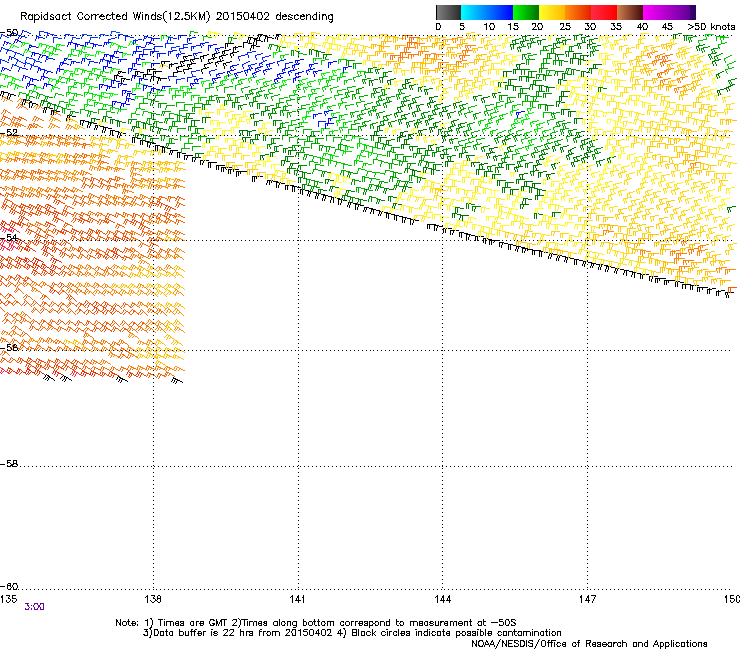Click the brown 35-40 knots legend swatch
740x650 pixels.
pos(630,12)
